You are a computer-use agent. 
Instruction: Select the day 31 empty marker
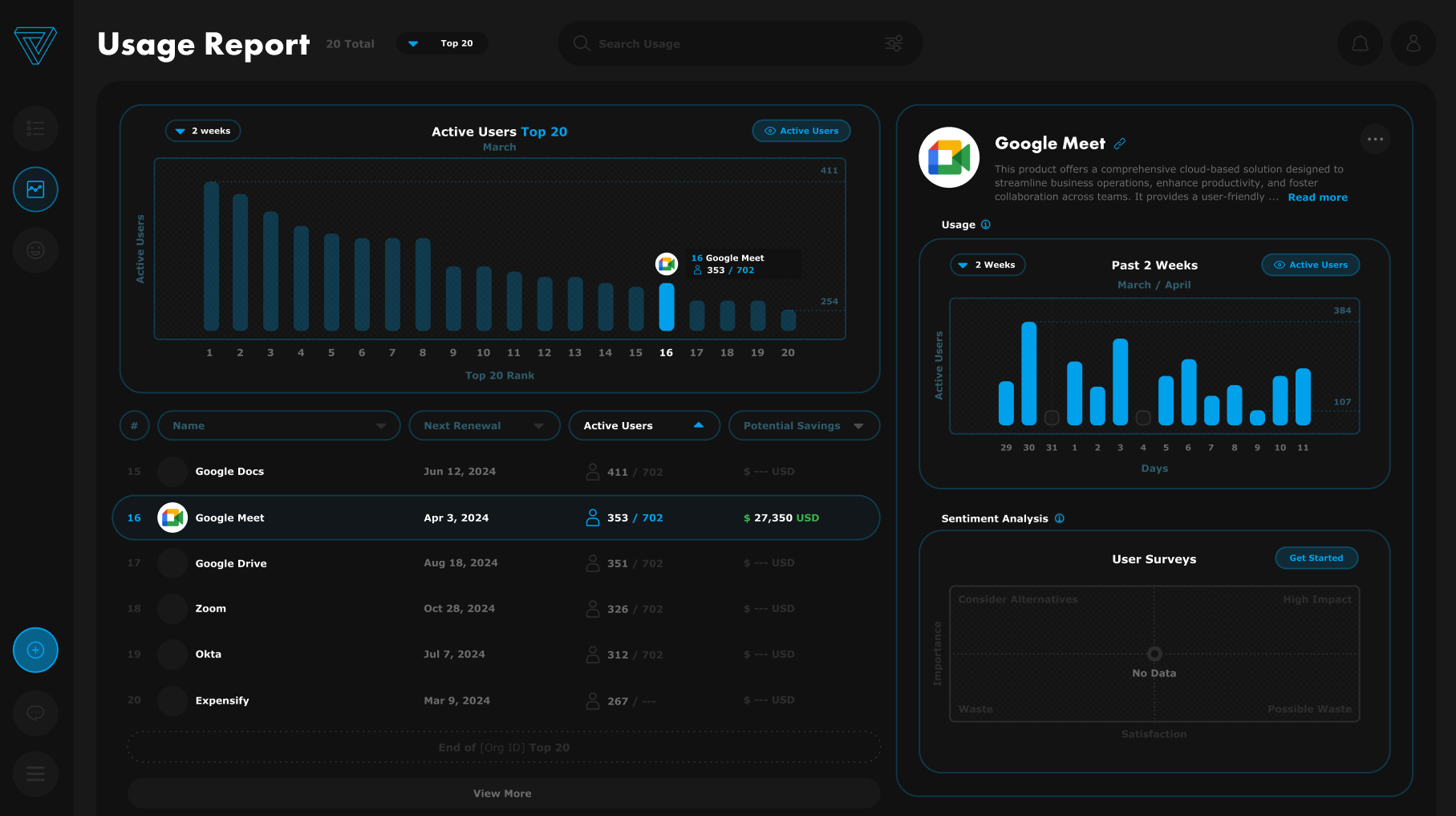click(x=1052, y=417)
